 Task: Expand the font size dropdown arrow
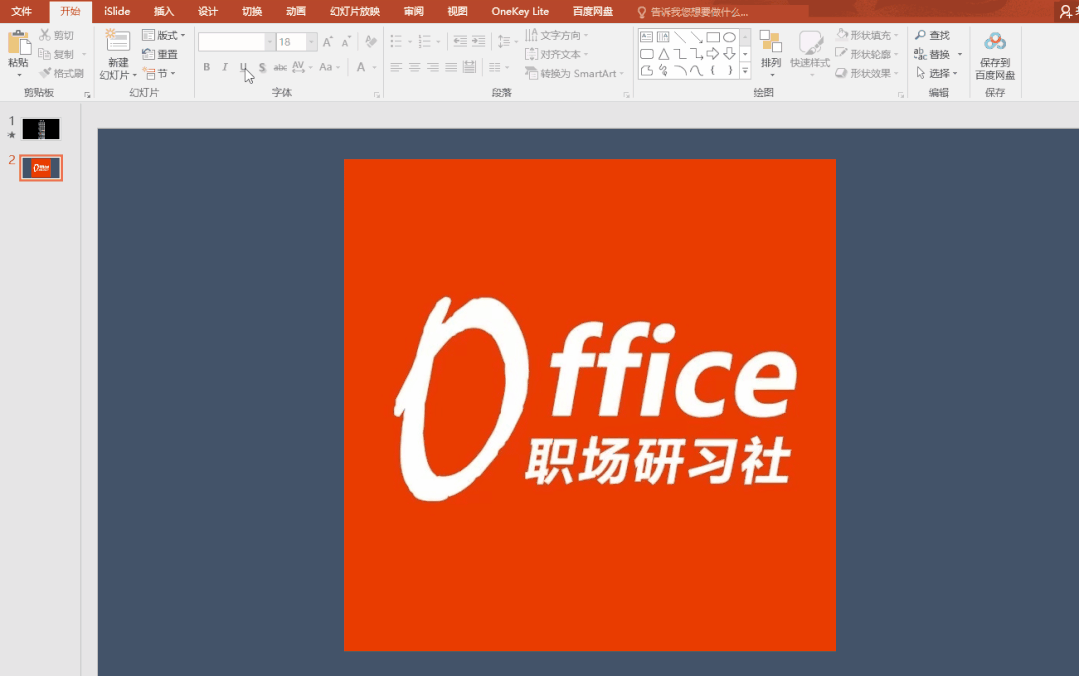pos(311,42)
